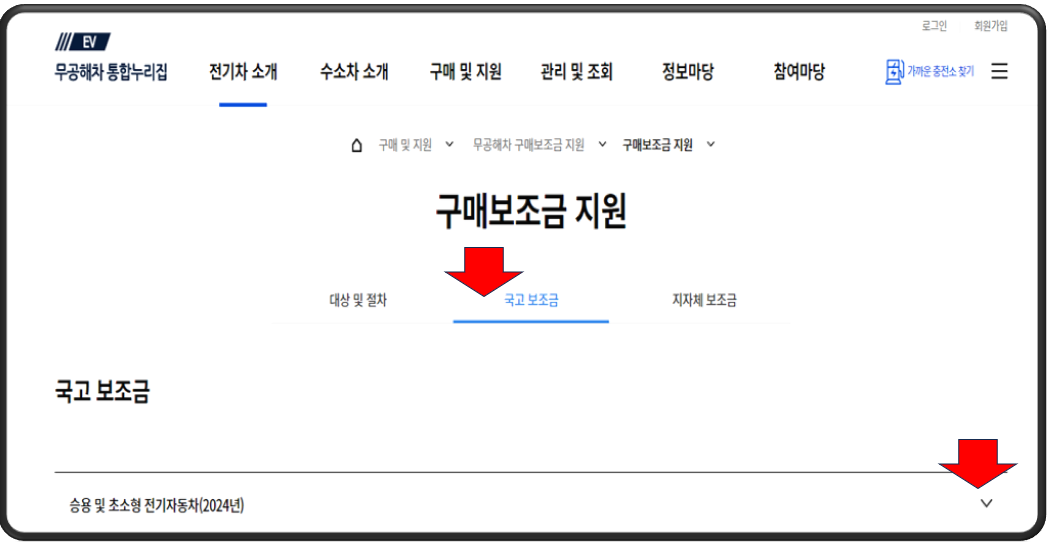Click the 국고 보조금 section heading
1054x542 pixels.
coord(102,391)
